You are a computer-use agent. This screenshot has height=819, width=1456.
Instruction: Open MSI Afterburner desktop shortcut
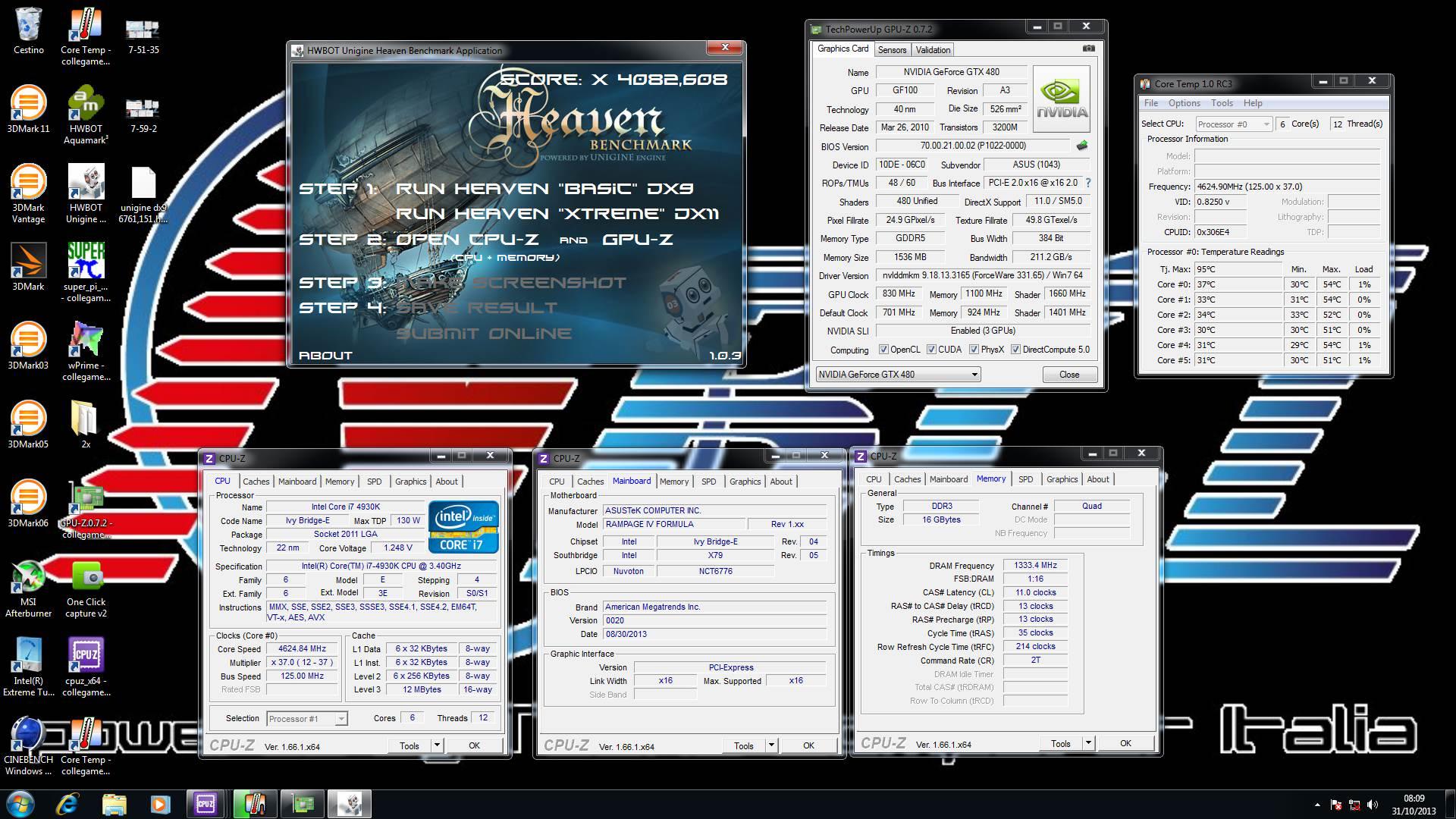coord(28,588)
